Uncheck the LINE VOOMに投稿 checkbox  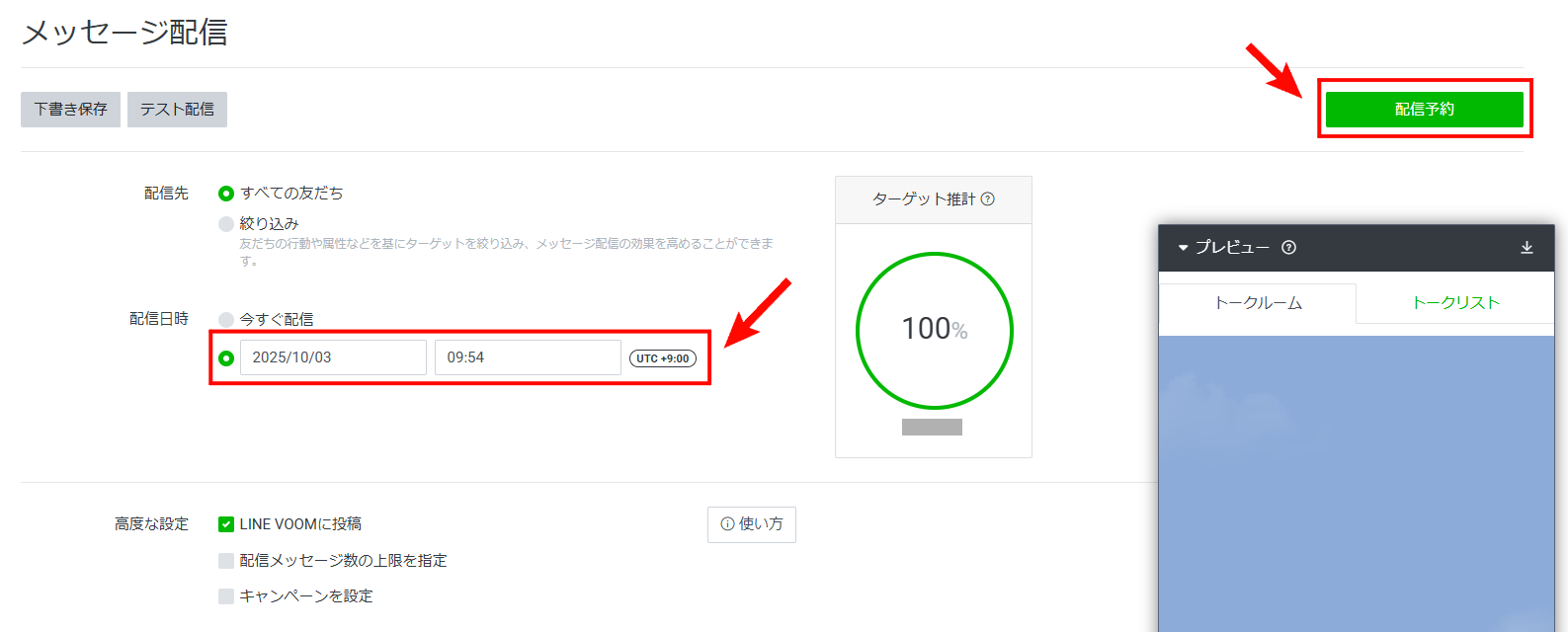point(226,524)
